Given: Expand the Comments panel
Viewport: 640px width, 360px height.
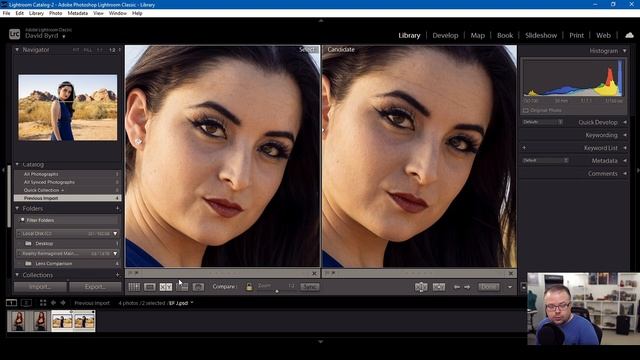Looking at the screenshot, I should (x=625, y=173).
